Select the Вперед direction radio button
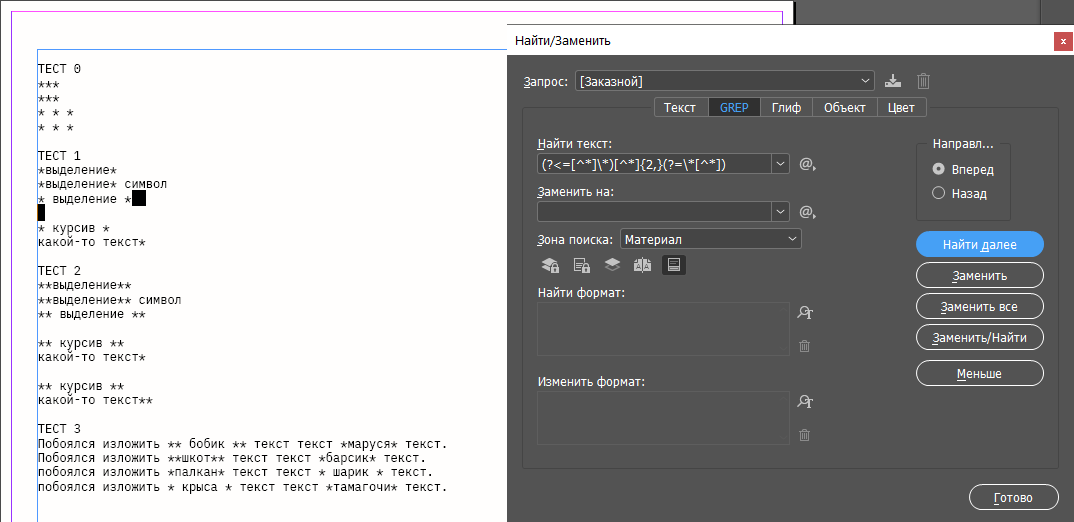The height and width of the screenshot is (522, 1074). click(x=938, y=169)
